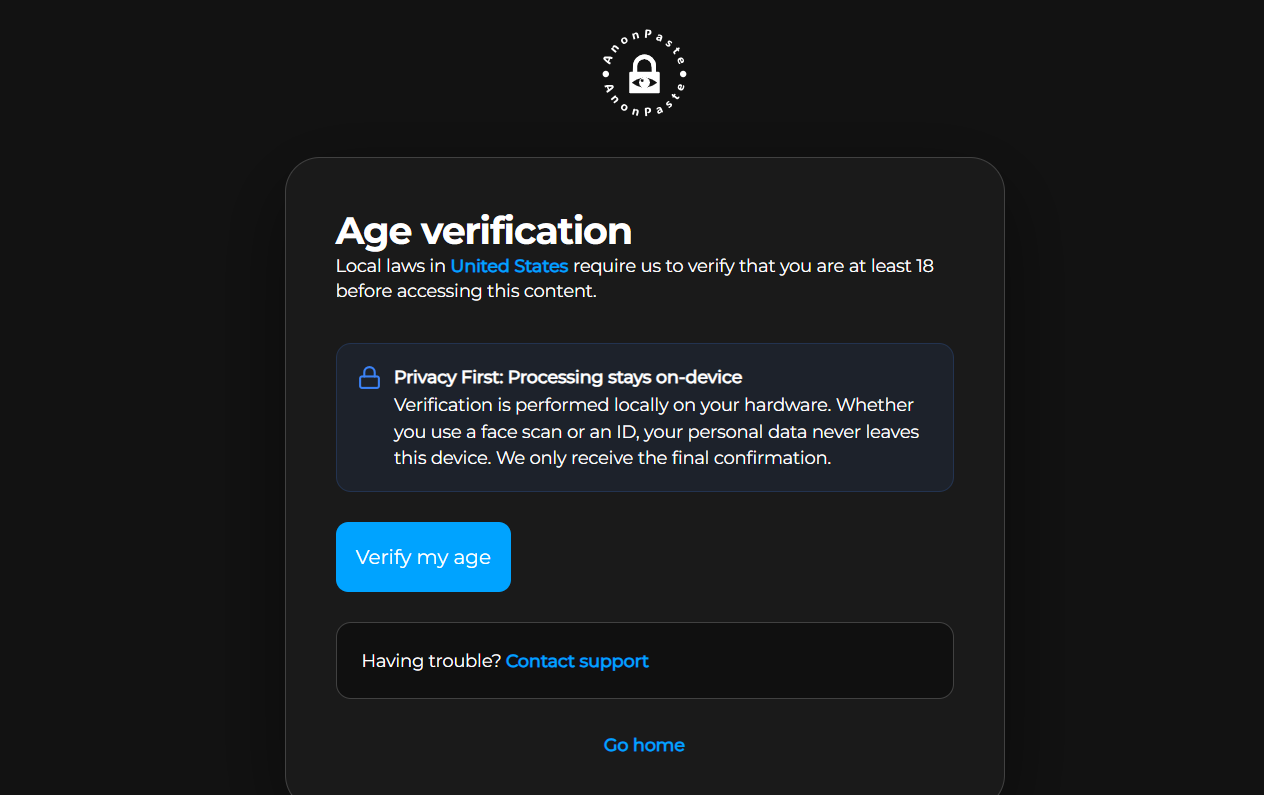Image resolution: width=1264 pixels, height=795 pixels.
Task: Click the 'Privacy First: Processing stays on-device' title
Action: coord(567,377)
